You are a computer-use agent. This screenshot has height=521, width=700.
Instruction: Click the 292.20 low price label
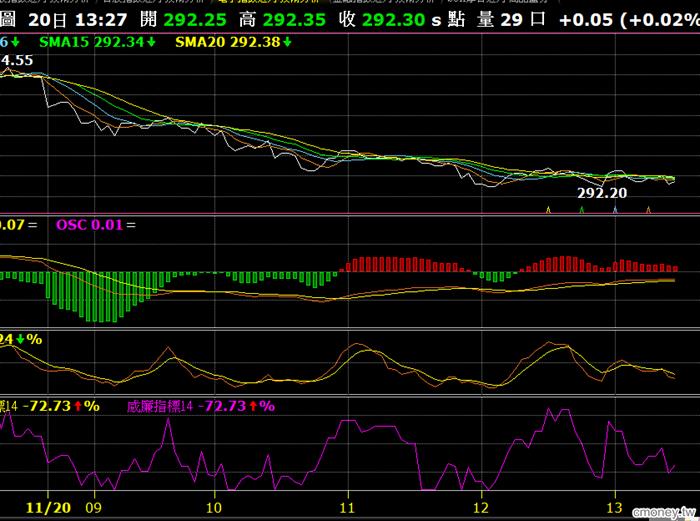click(603, 193)
